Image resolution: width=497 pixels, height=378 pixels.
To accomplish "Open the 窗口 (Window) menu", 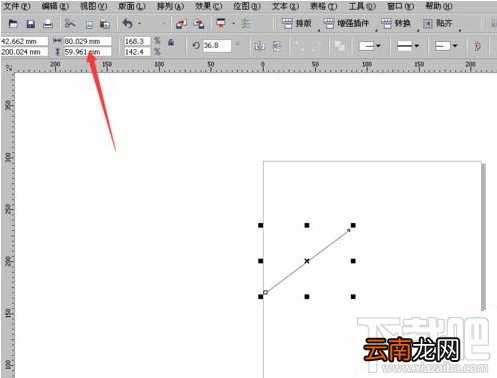I will click(401, 6).
